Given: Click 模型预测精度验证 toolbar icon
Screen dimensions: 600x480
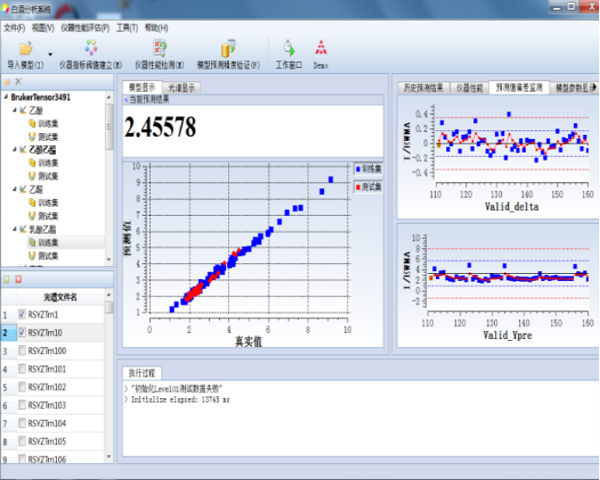Looking at the screenshot, I should coord(228,48).
